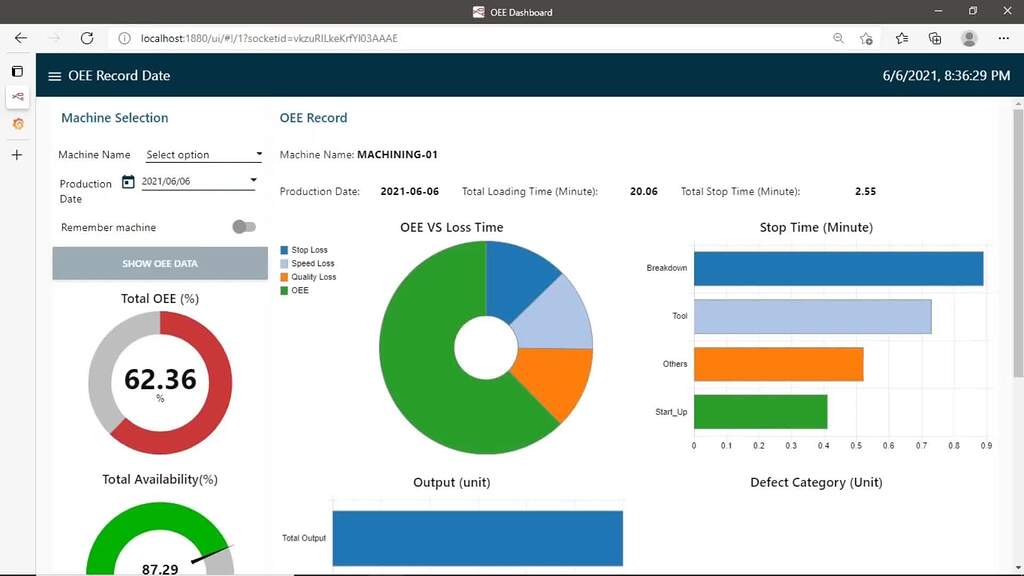
Task: Click the SHOW OEE DATA button
Action: 160,263
